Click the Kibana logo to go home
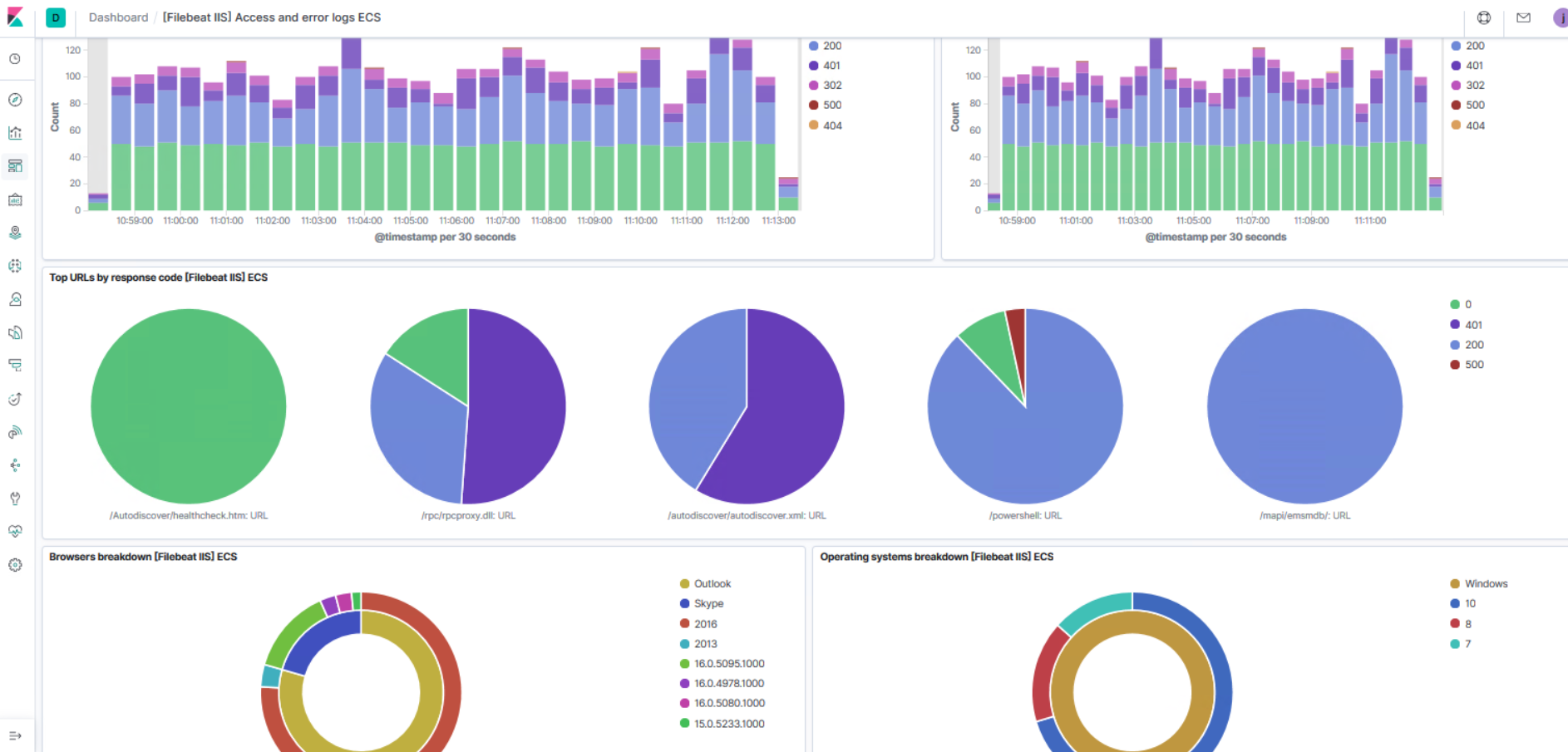 (15, 17)
